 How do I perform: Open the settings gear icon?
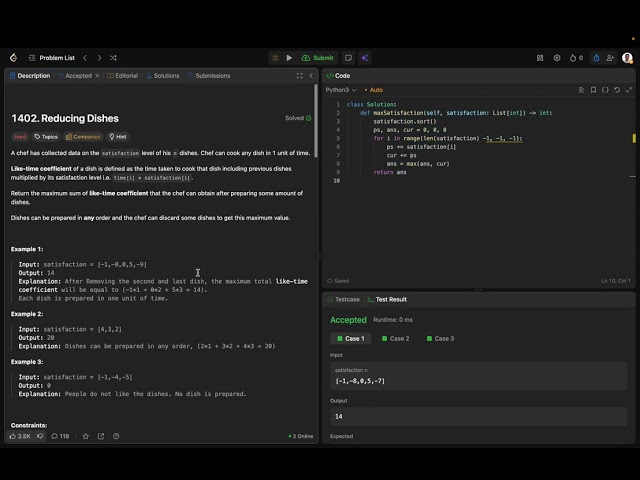pyautogui.click(x=557, y=58)
